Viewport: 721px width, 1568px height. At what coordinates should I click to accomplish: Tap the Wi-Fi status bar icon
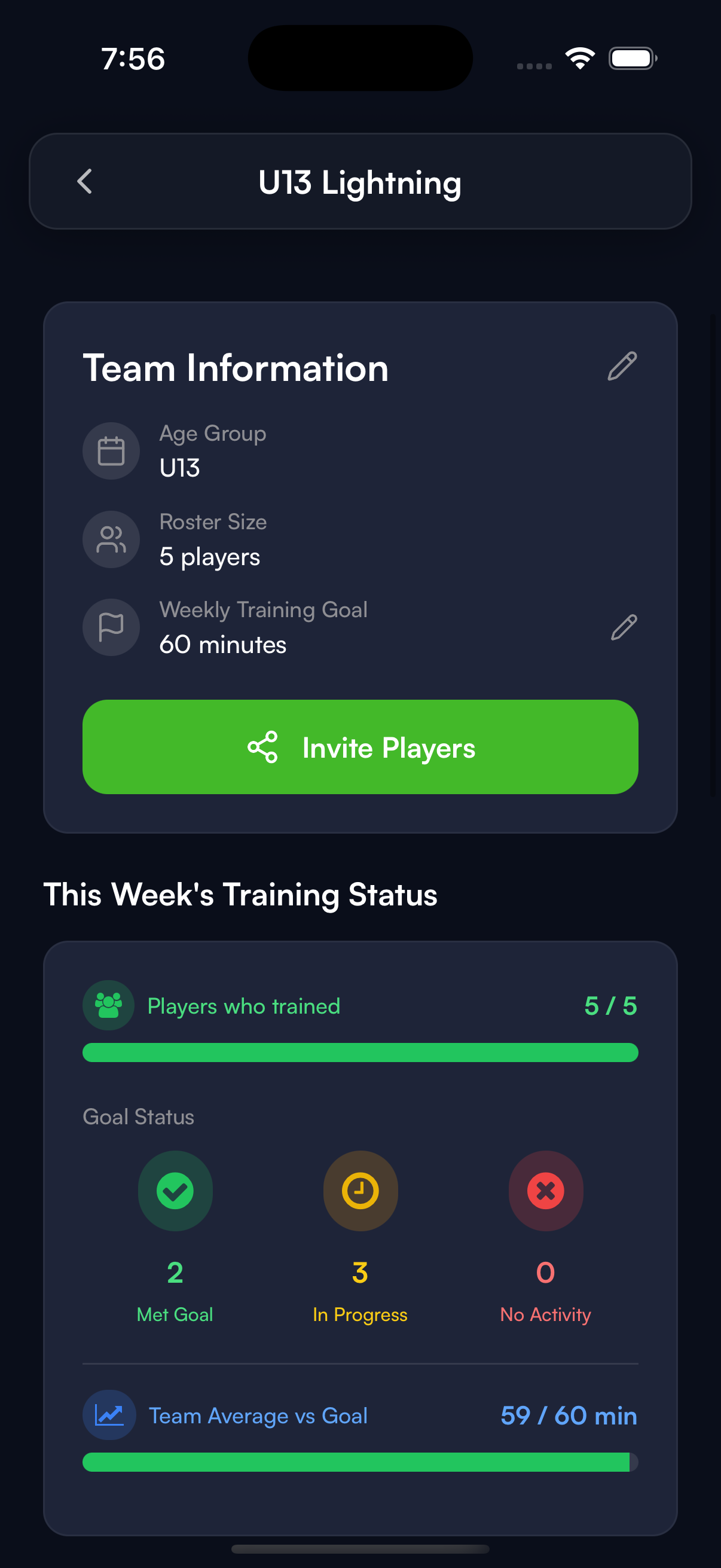coord(580,59)
